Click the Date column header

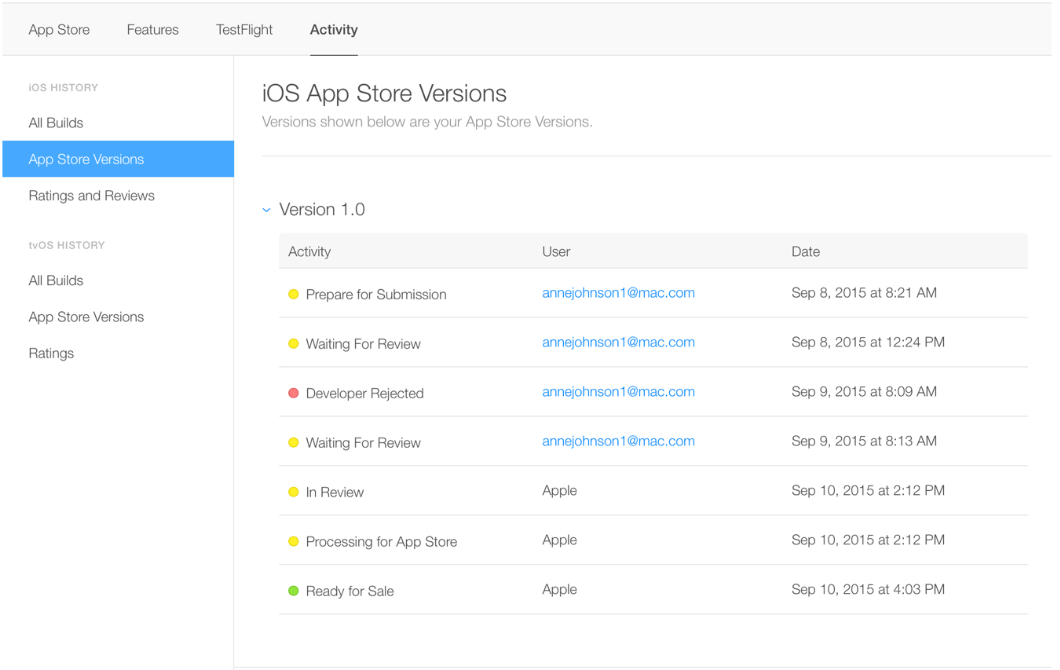[x=805, y=251]
